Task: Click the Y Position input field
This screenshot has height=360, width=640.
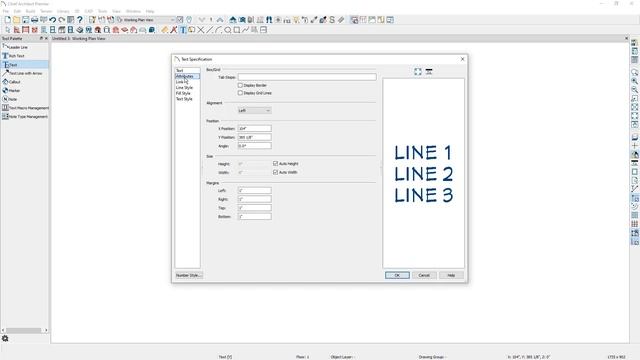Action: (255, 137)
